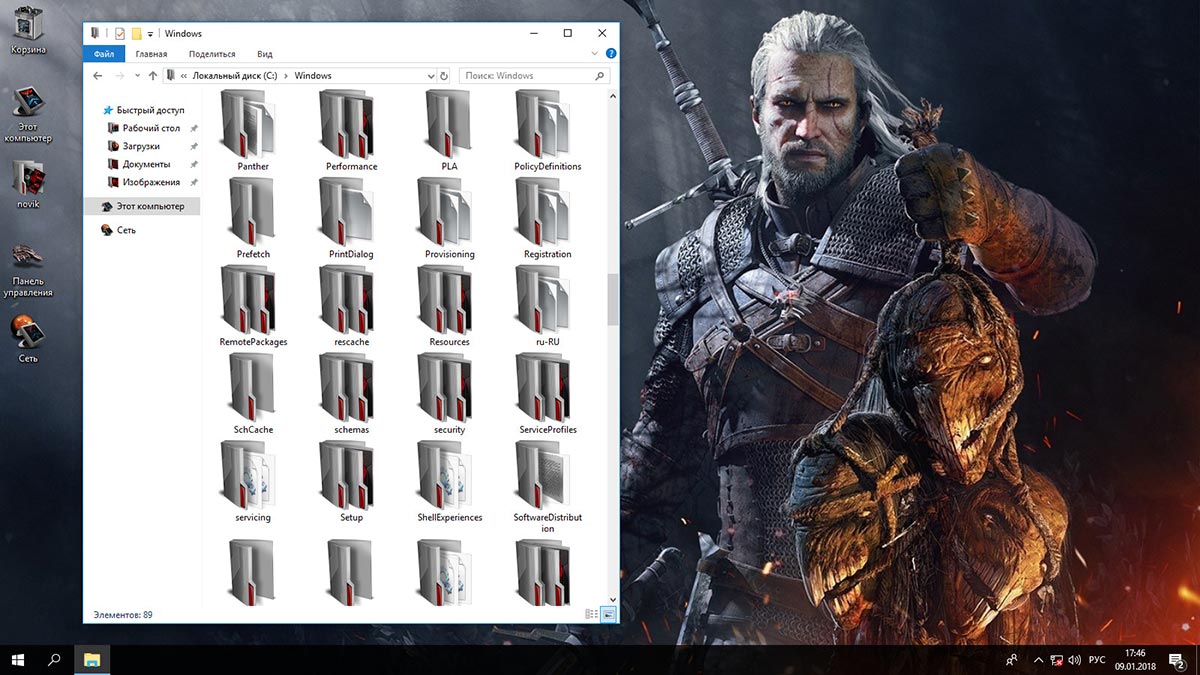Select the security folder
This screenshot has height=675, width=1200.
pyautogui.click(x=449, y=394)
